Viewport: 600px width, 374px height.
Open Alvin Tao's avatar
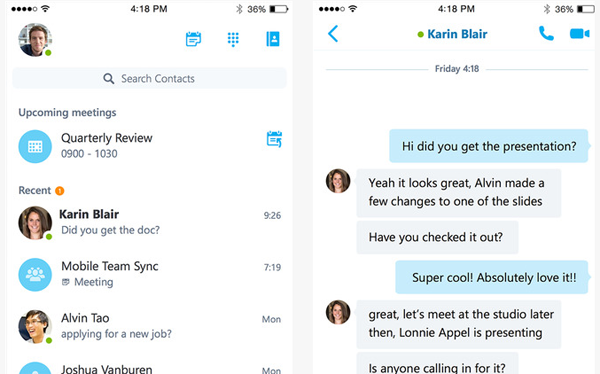pyautogui.click(x=35, y=327)
